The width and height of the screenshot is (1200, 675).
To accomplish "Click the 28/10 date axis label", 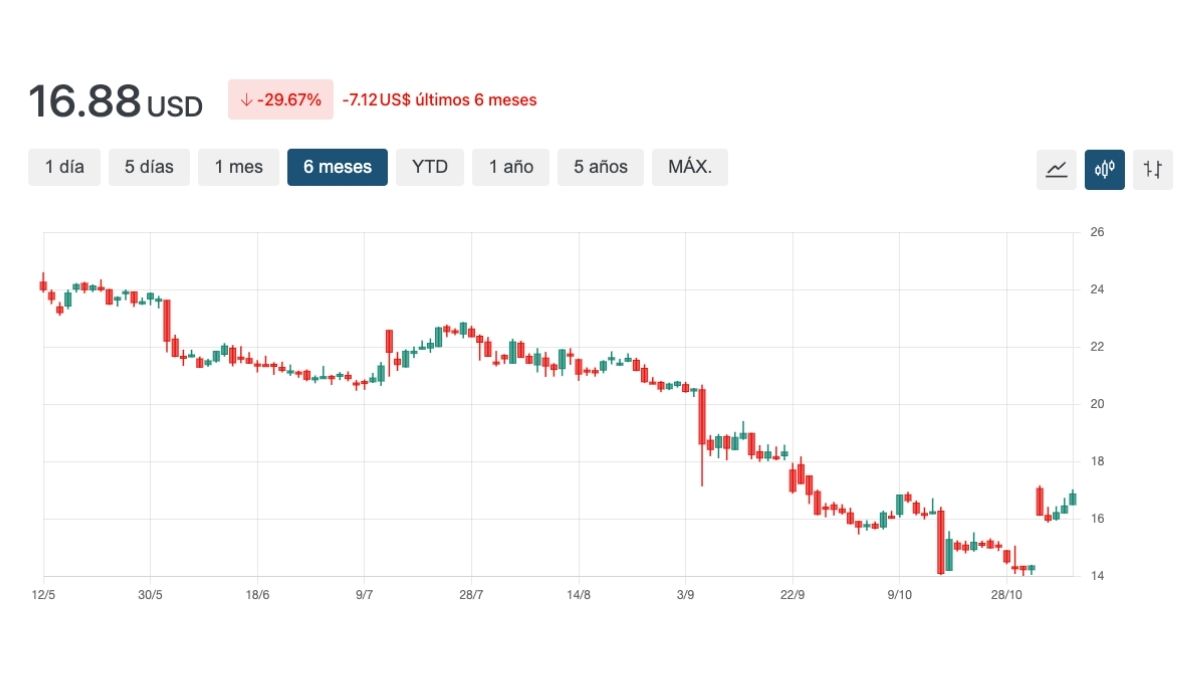I will (x=1006, y=595).
